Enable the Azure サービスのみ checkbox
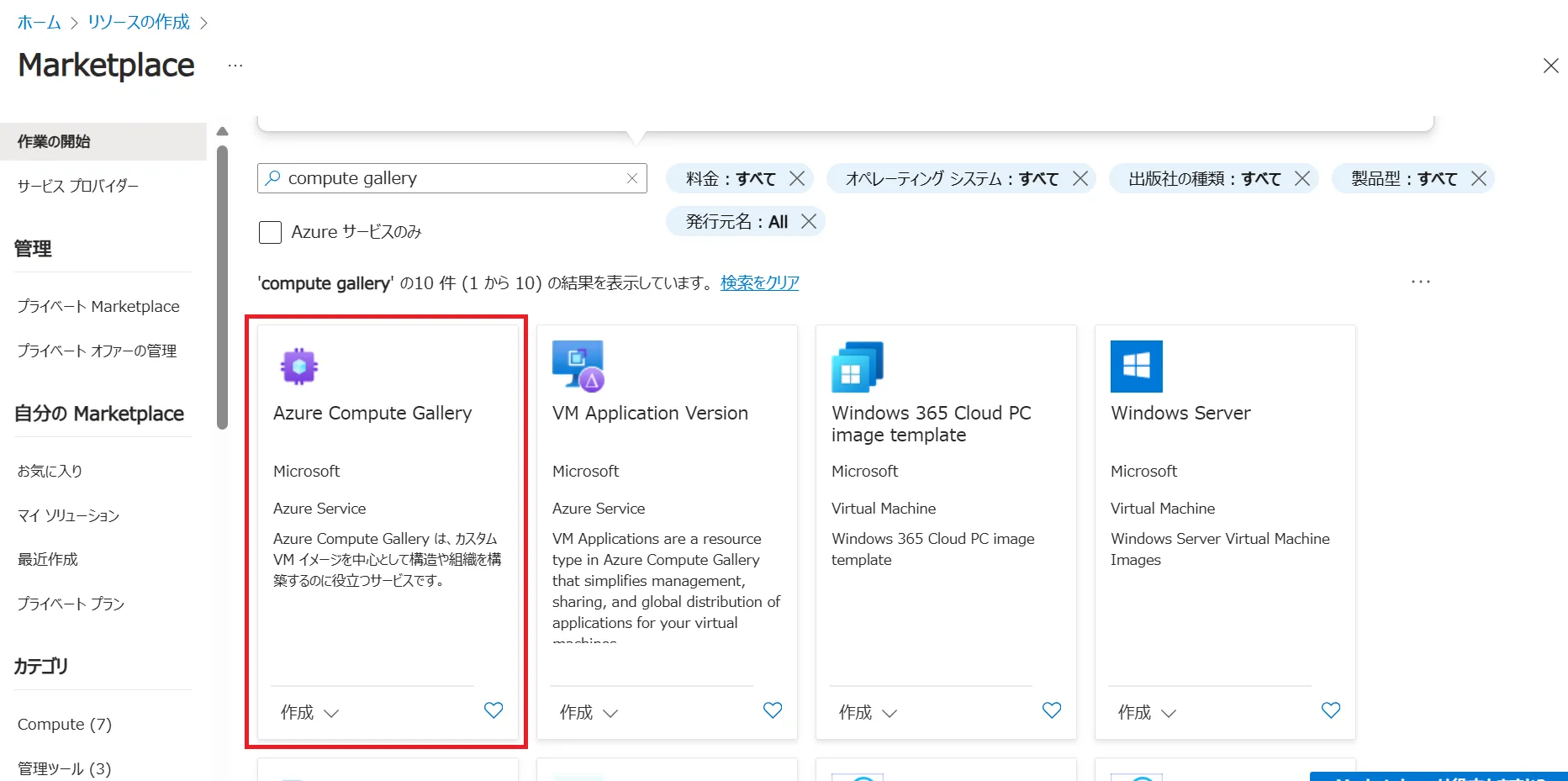 click(x=270, y=232)
